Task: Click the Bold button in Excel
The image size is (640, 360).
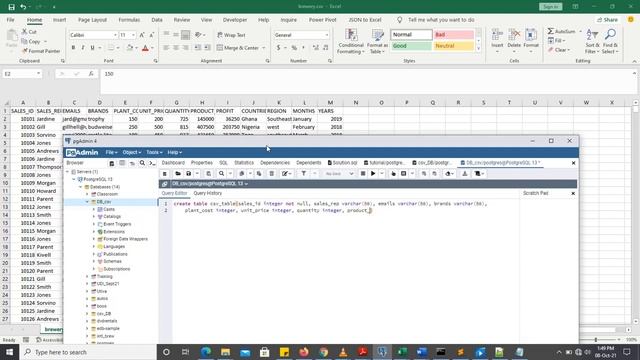Action: pos(73,48)
